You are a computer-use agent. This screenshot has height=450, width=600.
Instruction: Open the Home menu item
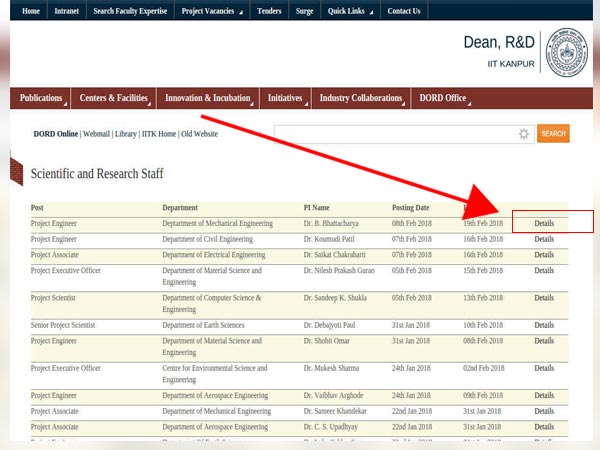click(x=31, y=11)
